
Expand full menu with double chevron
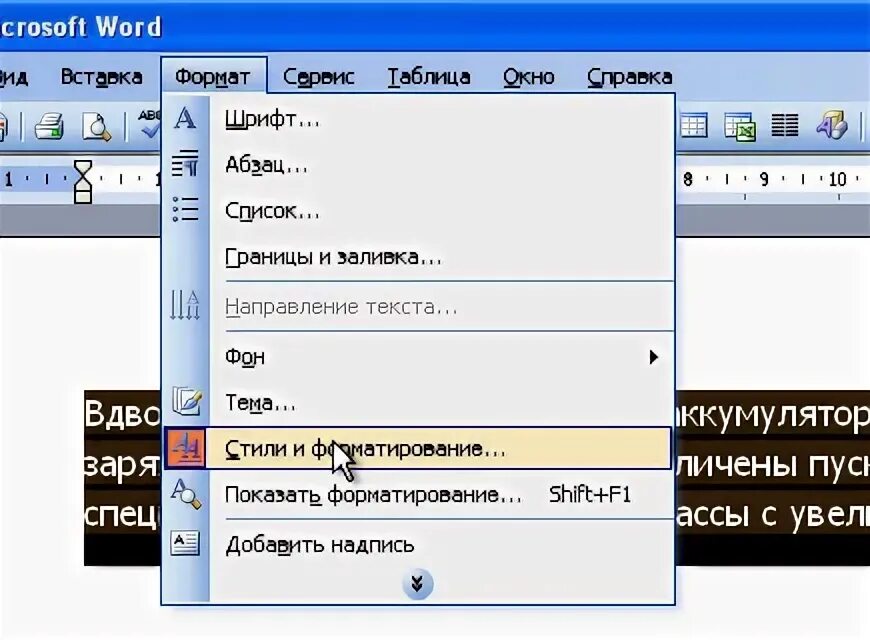point(417,584)
